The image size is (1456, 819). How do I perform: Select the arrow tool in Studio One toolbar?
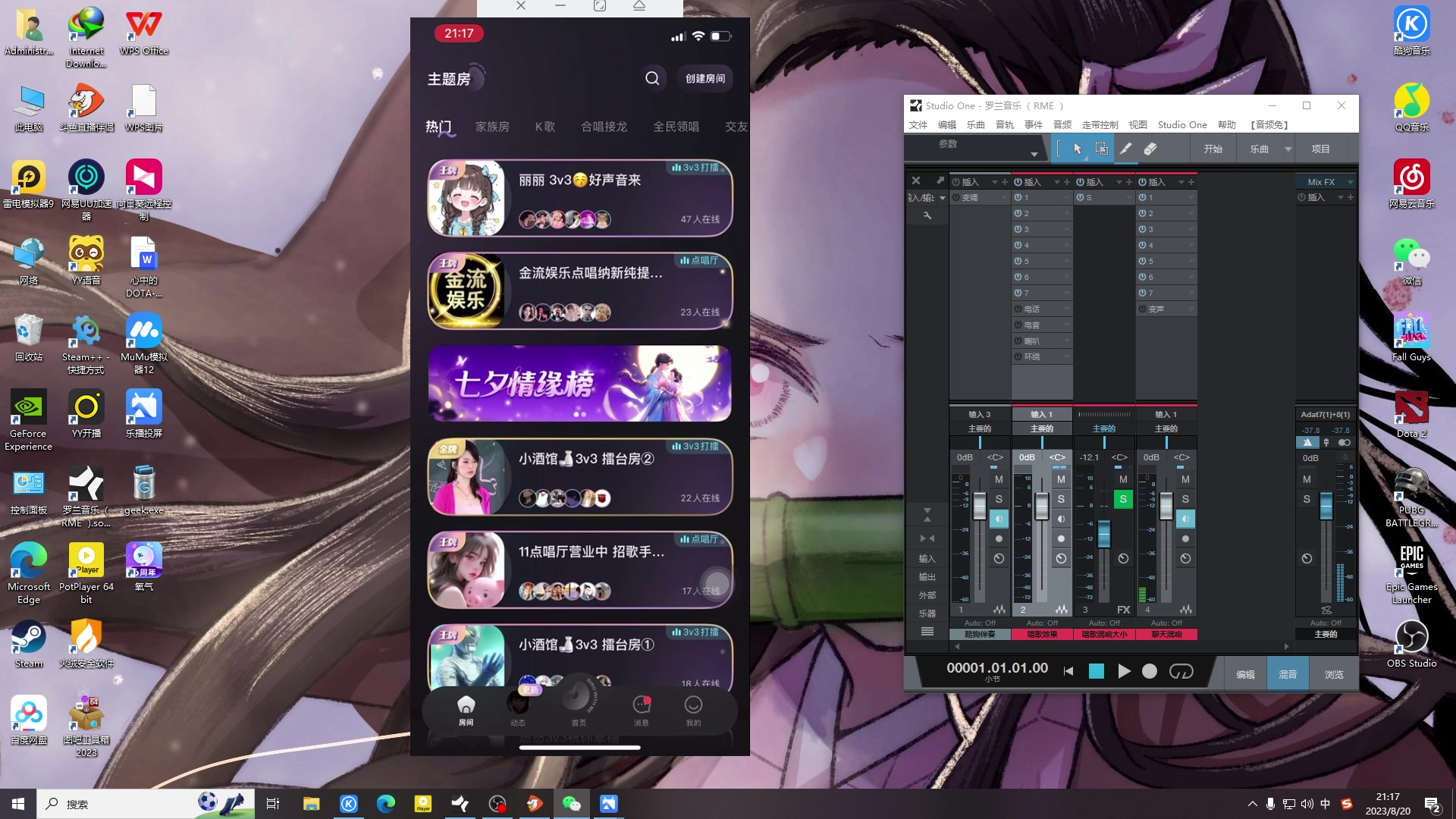1078,149
